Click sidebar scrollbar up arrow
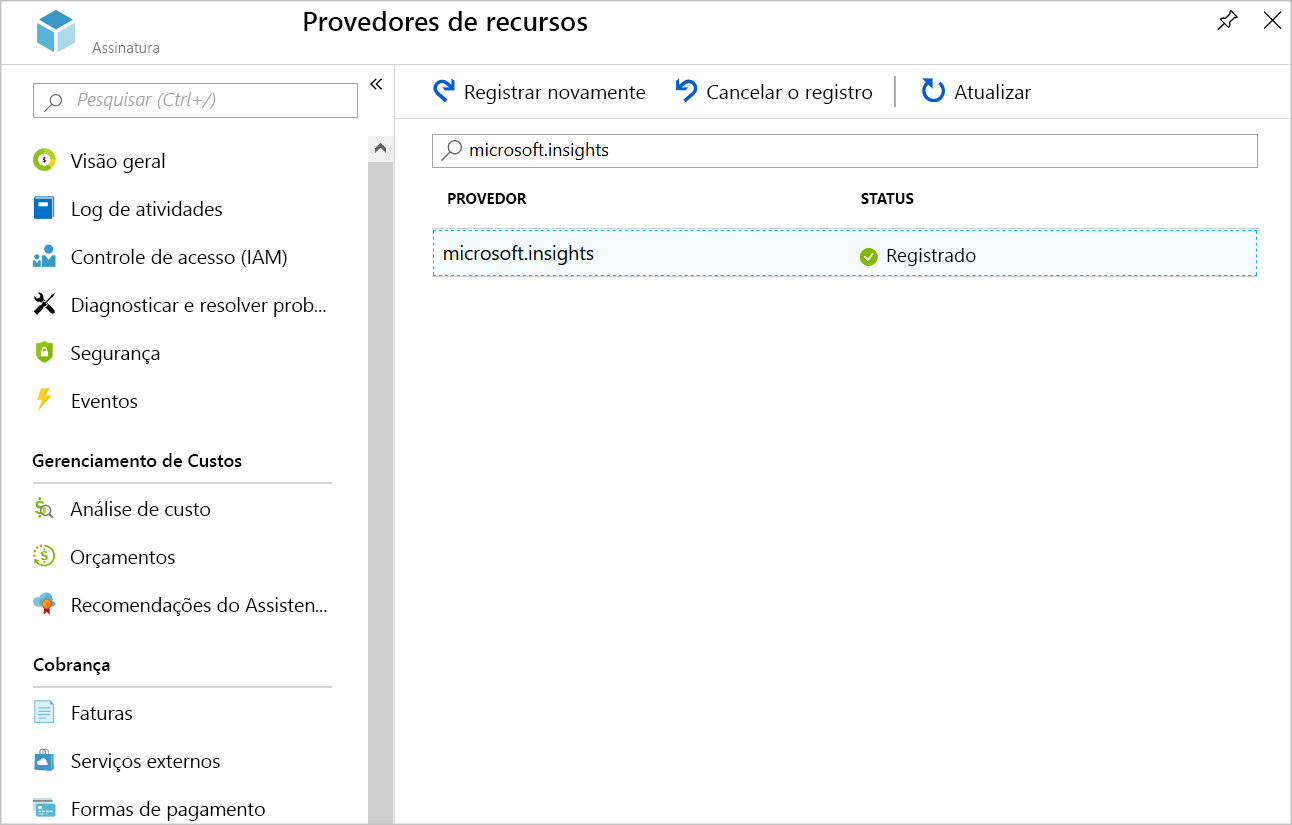The width and height of the screenshot is (1292, 825). (380, 148)
